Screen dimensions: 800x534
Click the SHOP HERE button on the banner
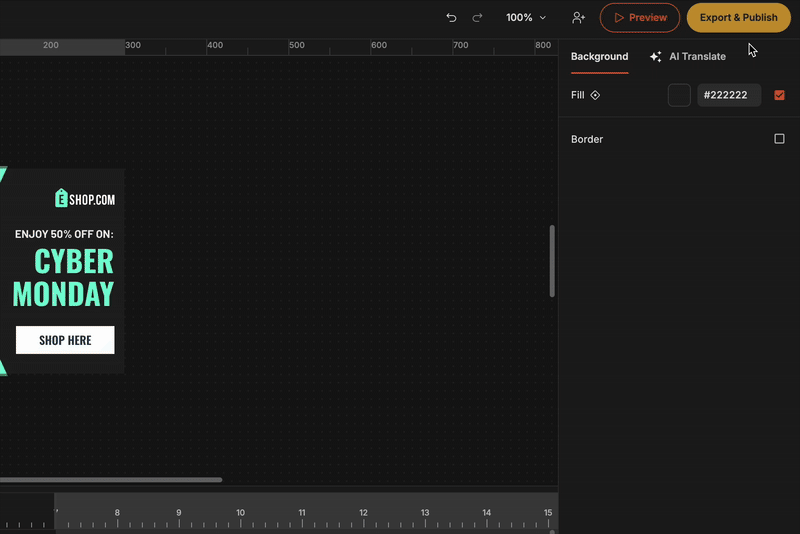(x=65, y=340)
